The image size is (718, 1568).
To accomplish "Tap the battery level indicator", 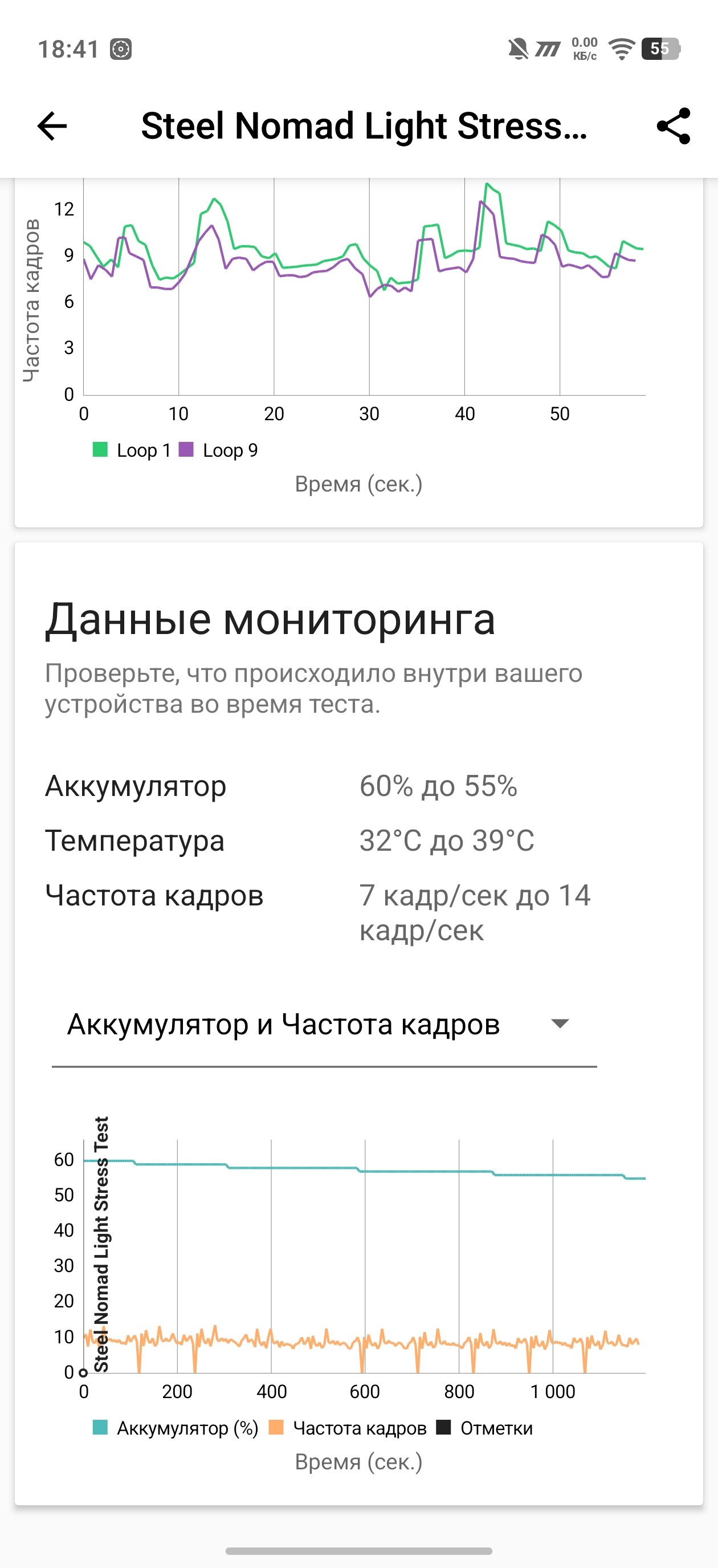I will [660, 48].
